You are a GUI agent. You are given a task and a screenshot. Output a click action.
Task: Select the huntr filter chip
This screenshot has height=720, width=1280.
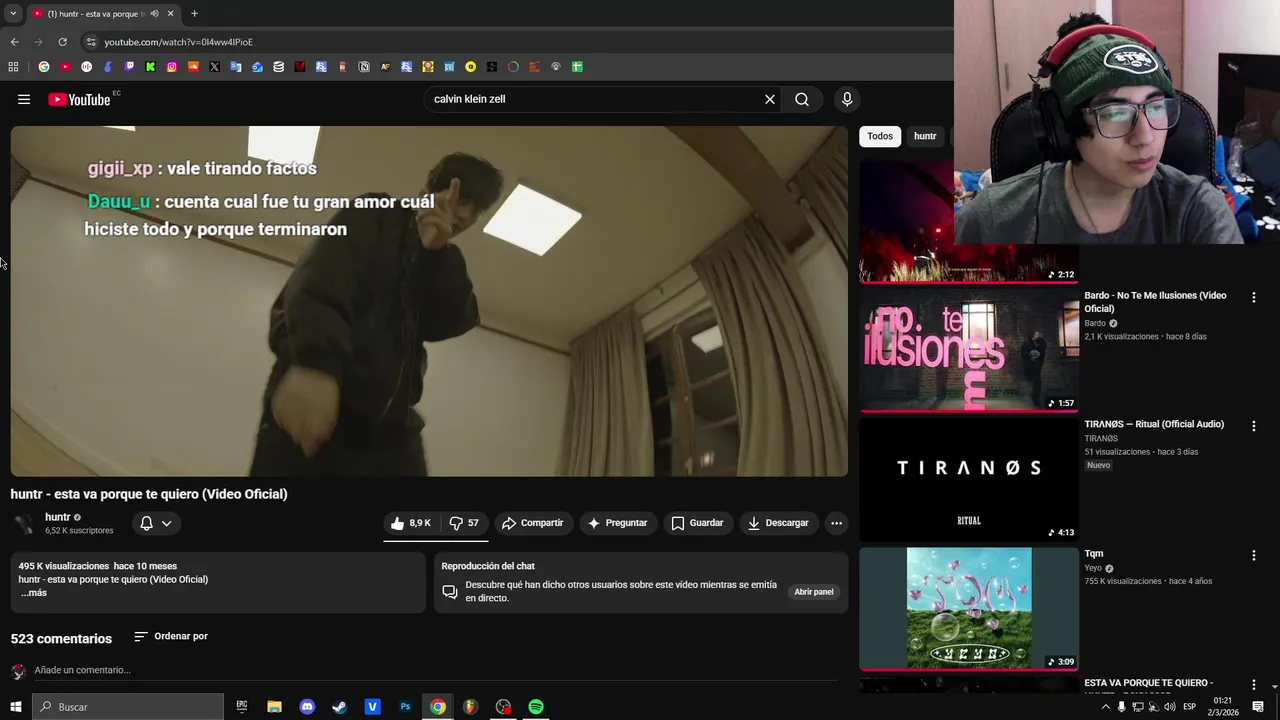click(925, 136)
